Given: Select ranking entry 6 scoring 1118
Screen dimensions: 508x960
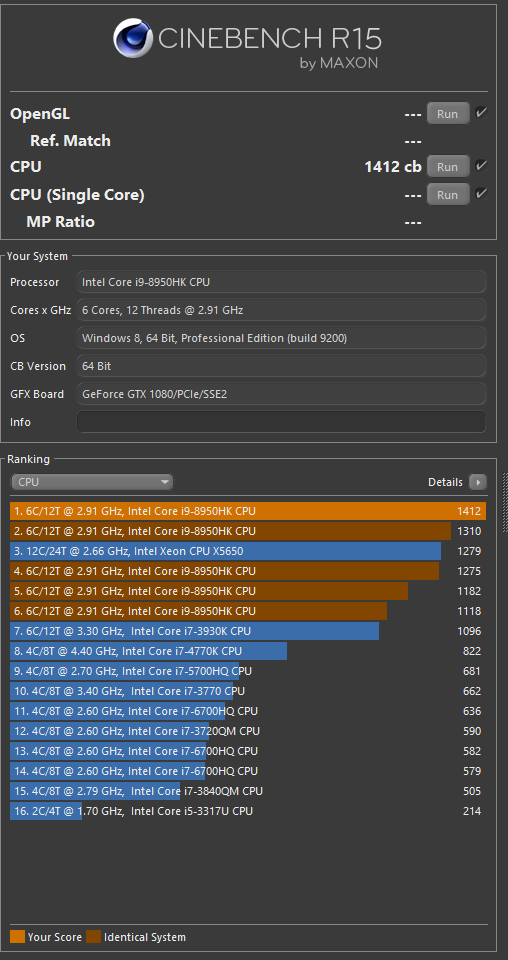Looking at the screenshot, I should click(x=248, y=611).
